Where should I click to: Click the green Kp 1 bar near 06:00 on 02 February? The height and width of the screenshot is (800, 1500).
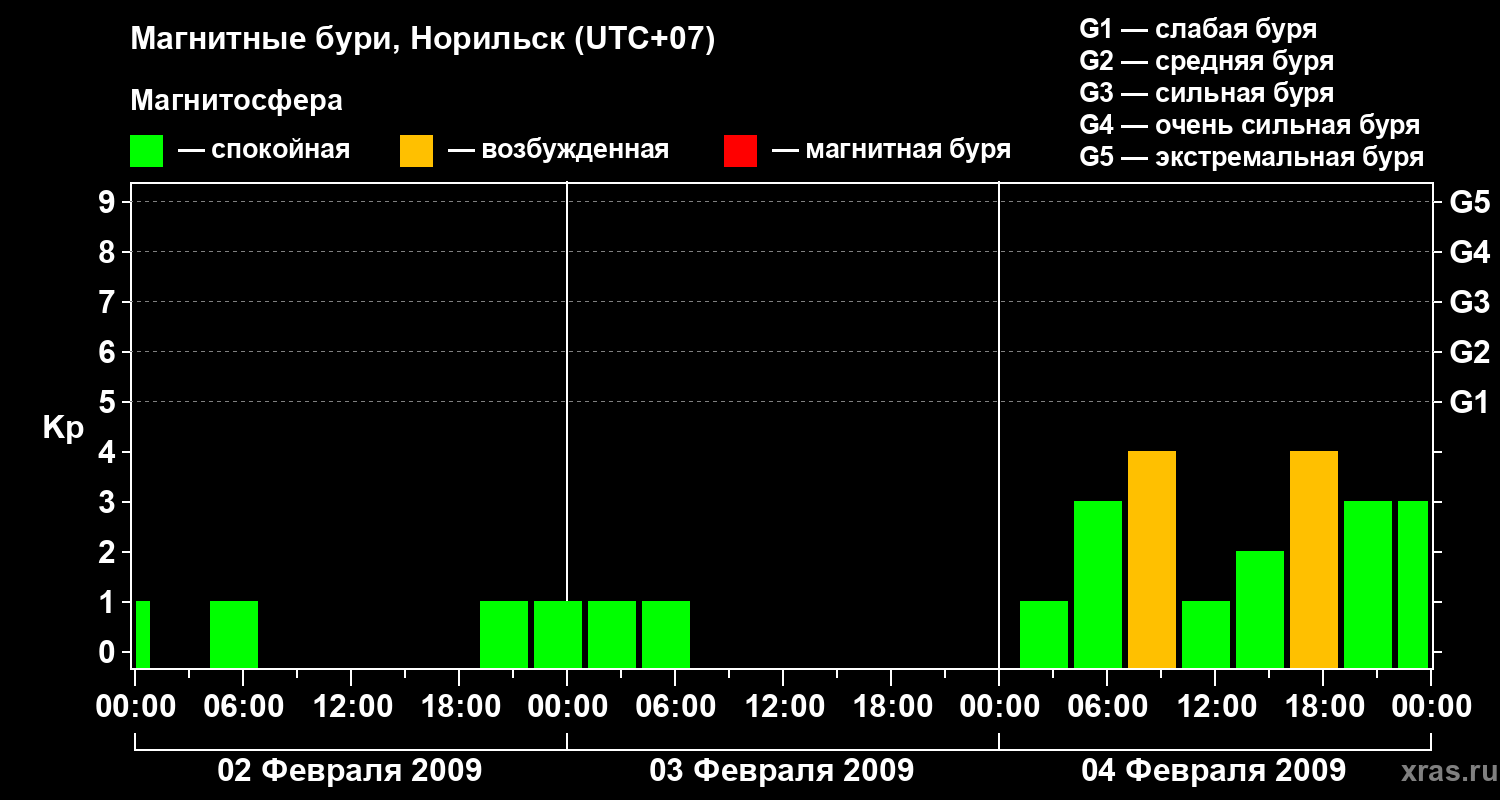(234, 634)
